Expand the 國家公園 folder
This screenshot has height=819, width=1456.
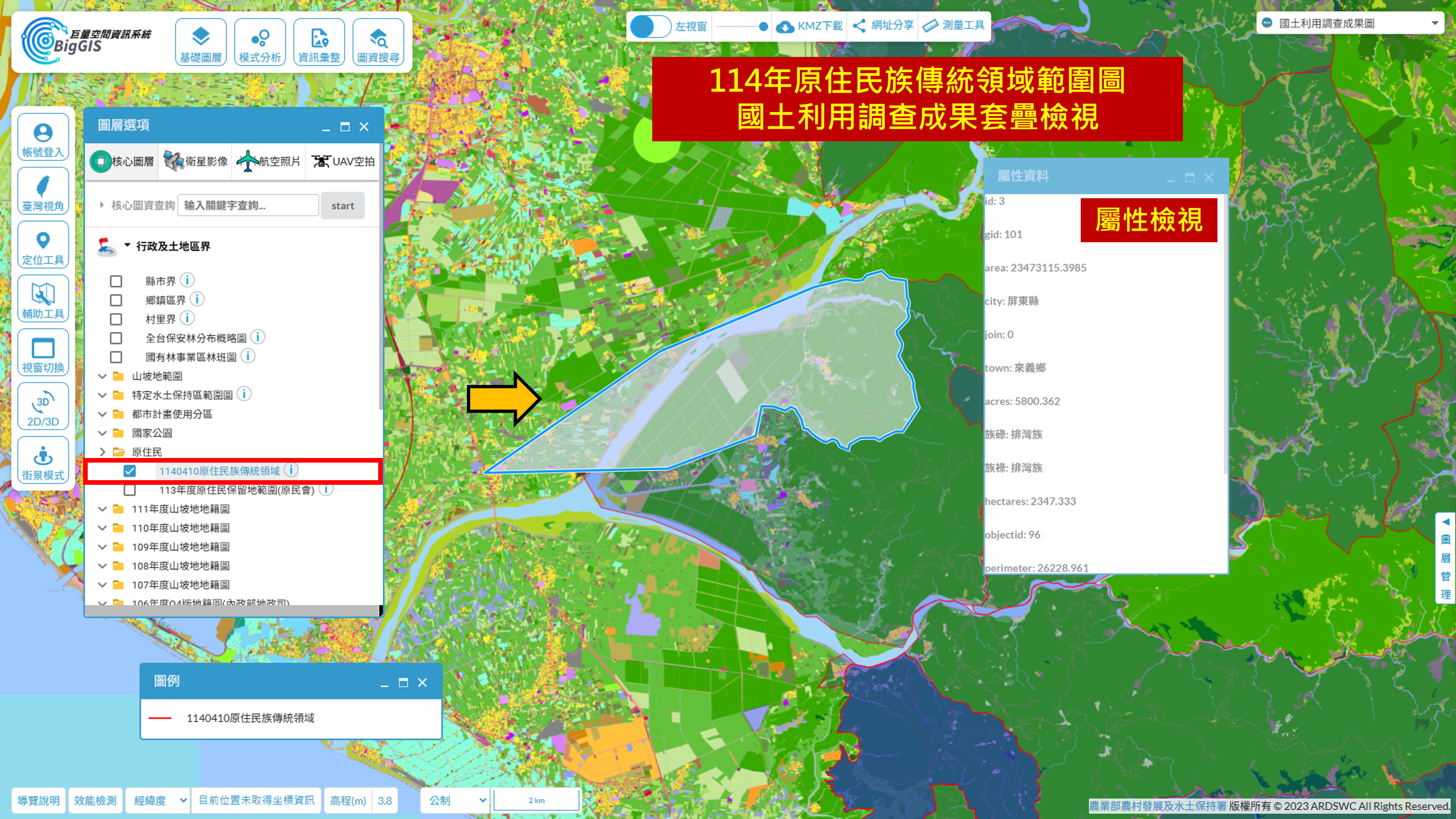click(x=102, y=433)
